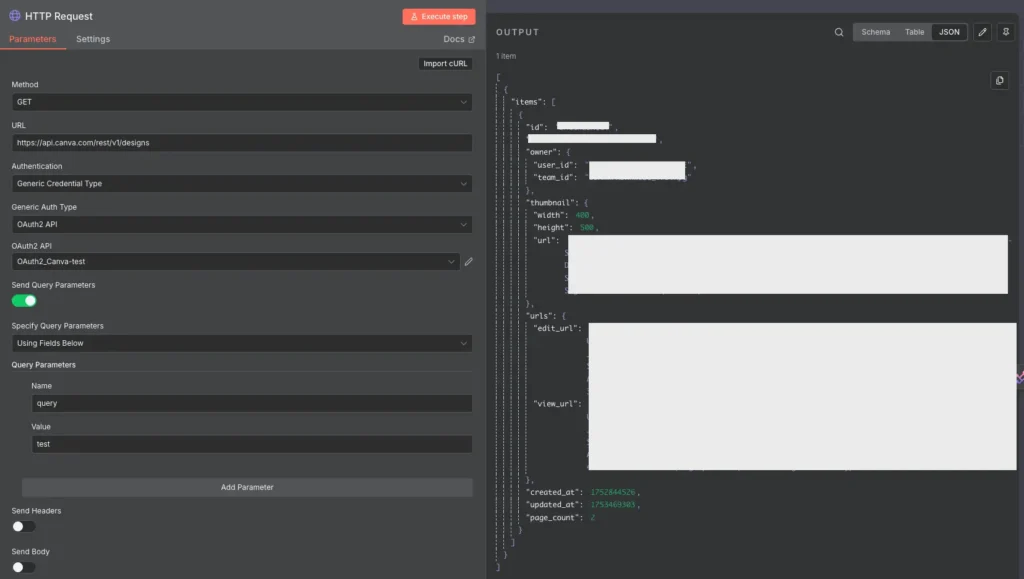Expand the Authentication dropdown
This screenshot has width=1024, height=579.
242,183
